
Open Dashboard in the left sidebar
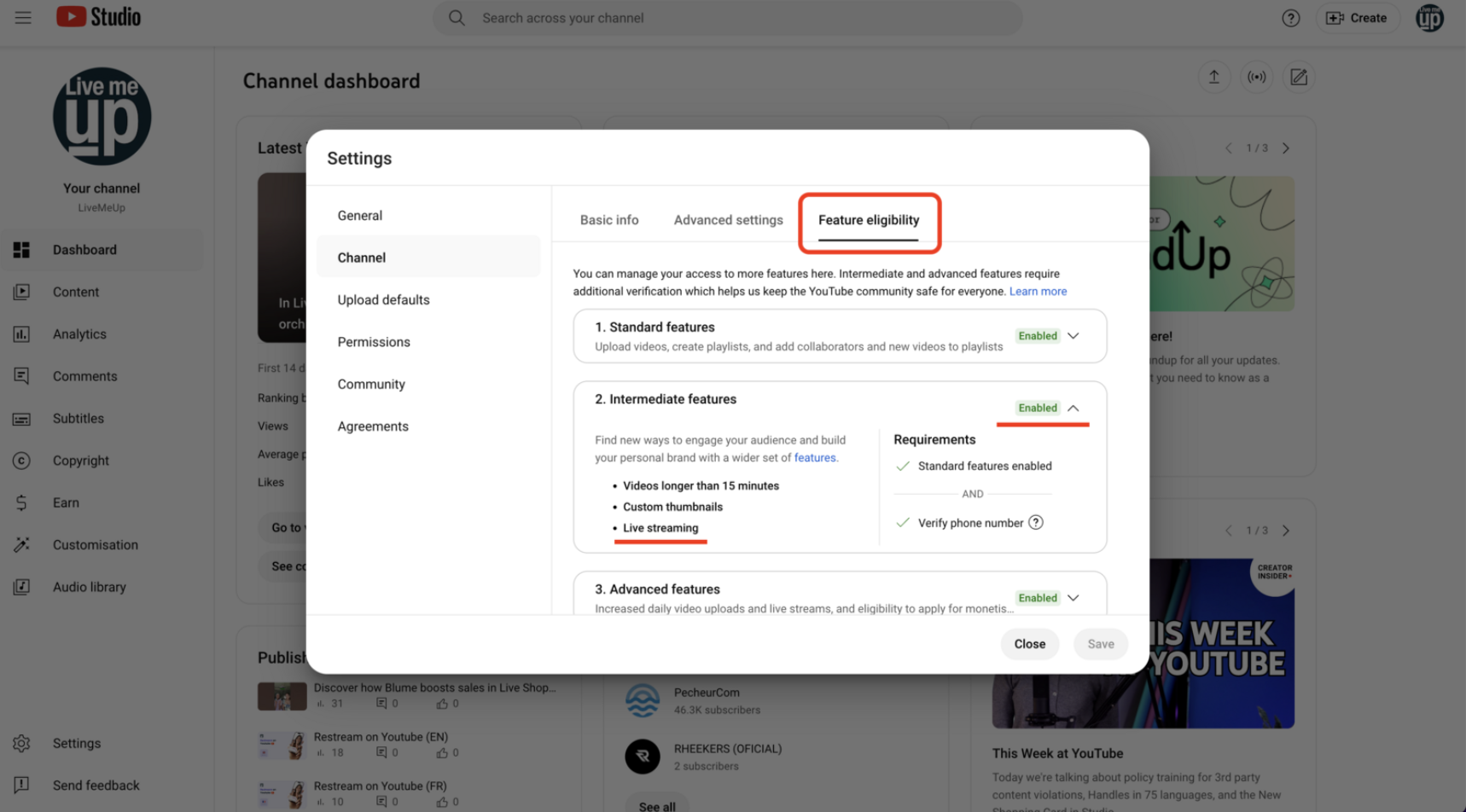(102, 250)
